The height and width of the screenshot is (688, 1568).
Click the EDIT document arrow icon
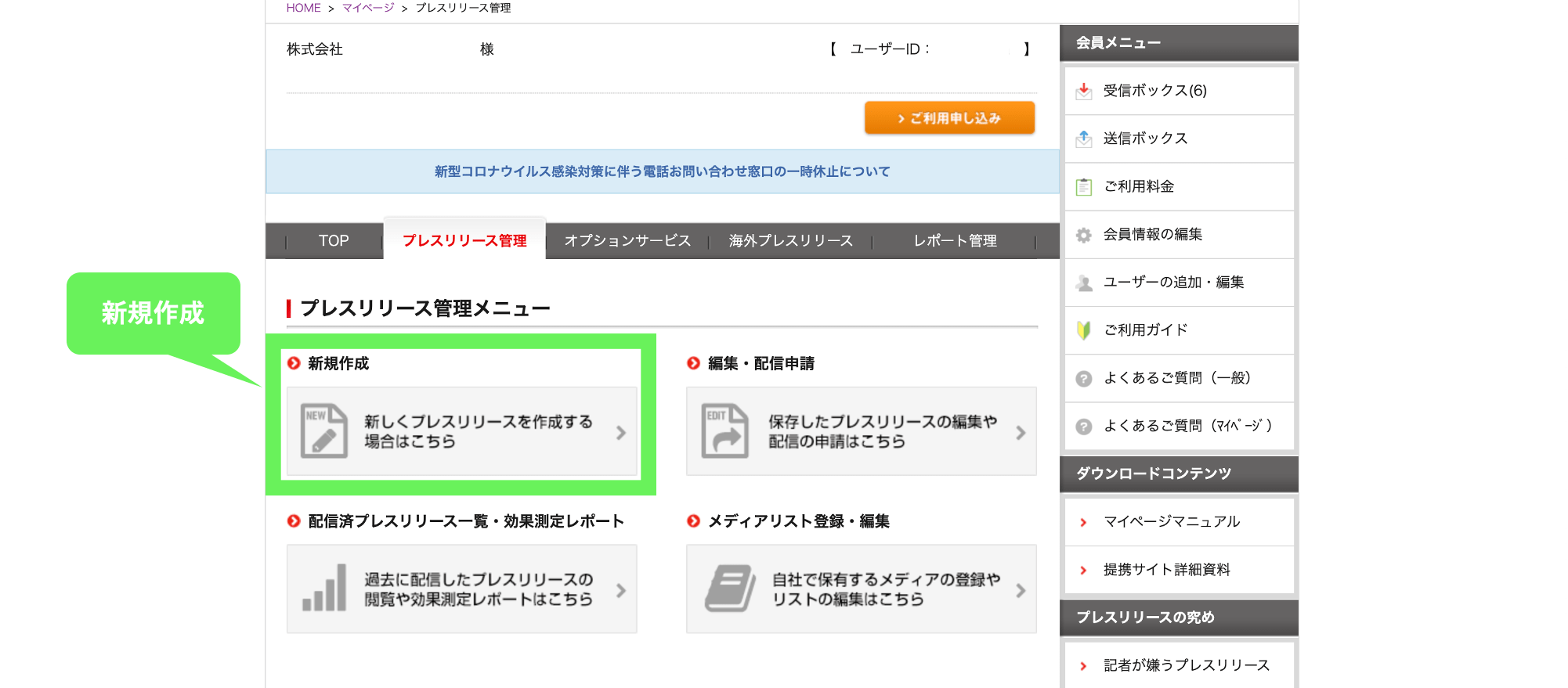724,430
